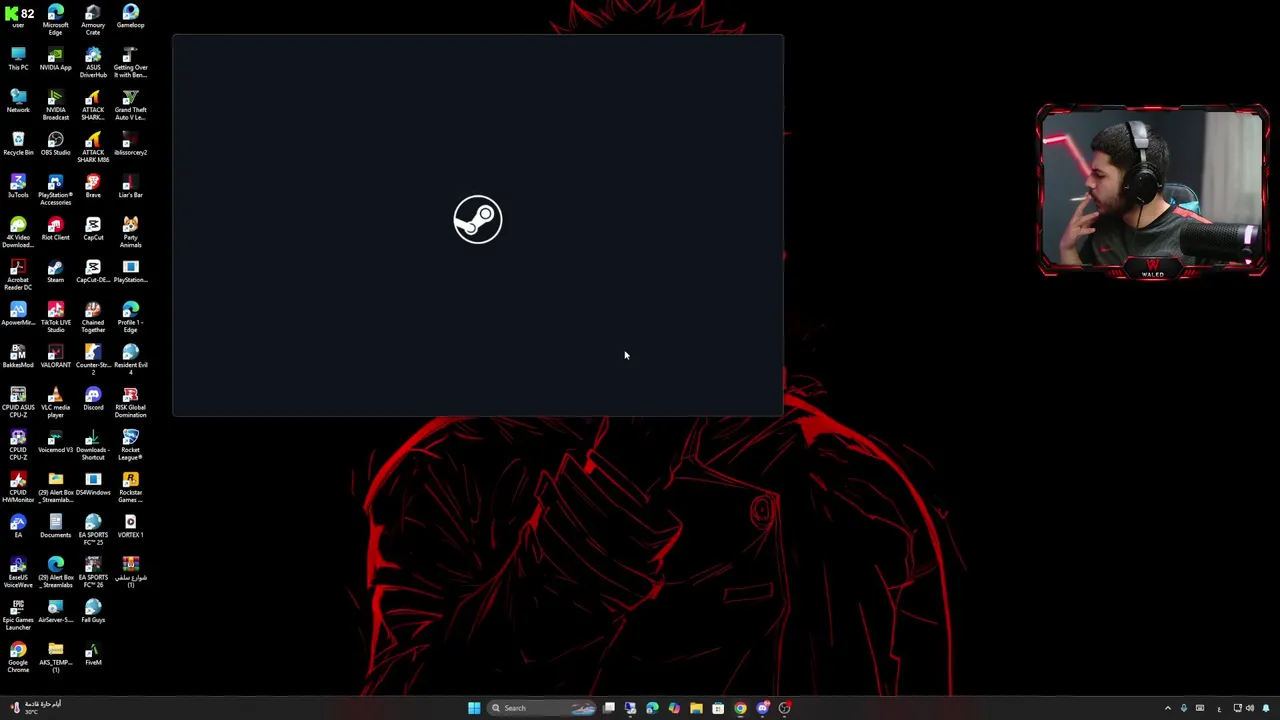Open the Riot Client shortcut
The image size is (1280, 720).
pos(55,229)
